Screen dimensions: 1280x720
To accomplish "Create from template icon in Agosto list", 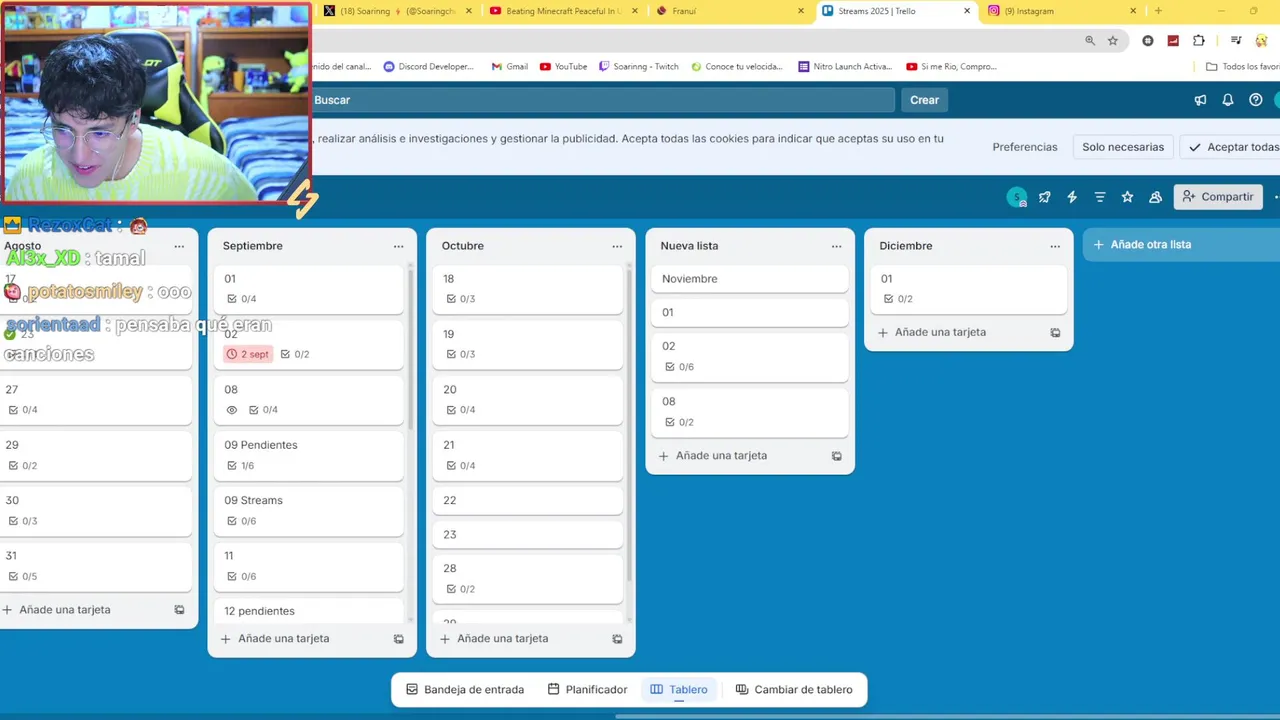I will [179, 610].
